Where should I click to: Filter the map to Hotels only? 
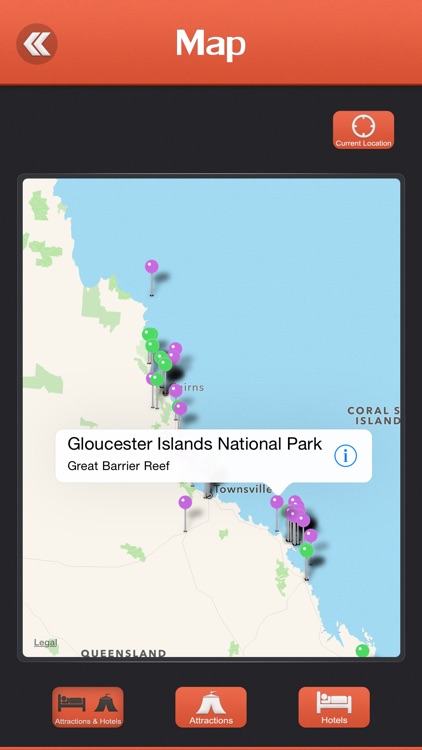[x=334, y=707]
